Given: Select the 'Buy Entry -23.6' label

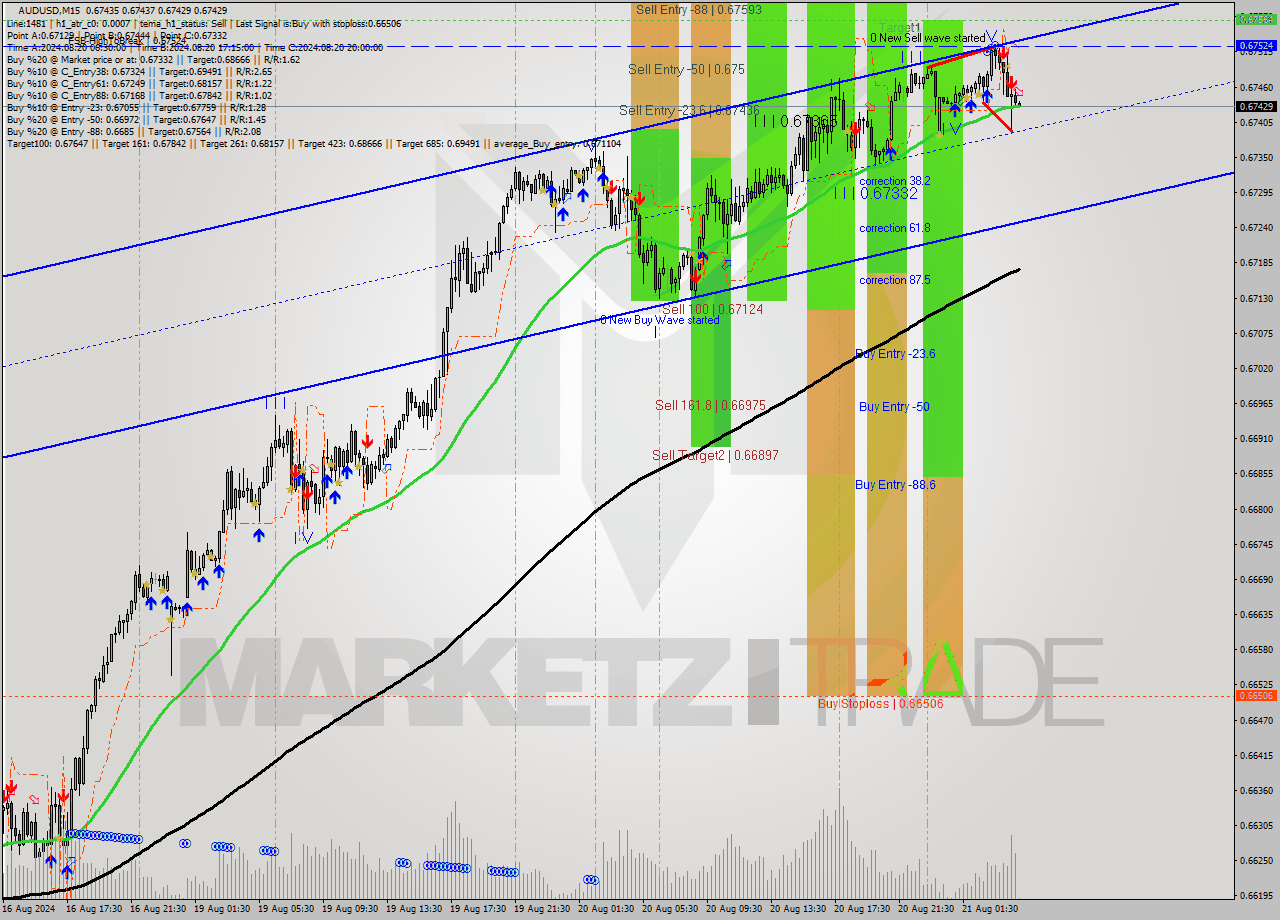Looking at the screenshot, I should [x=895, y=354].
